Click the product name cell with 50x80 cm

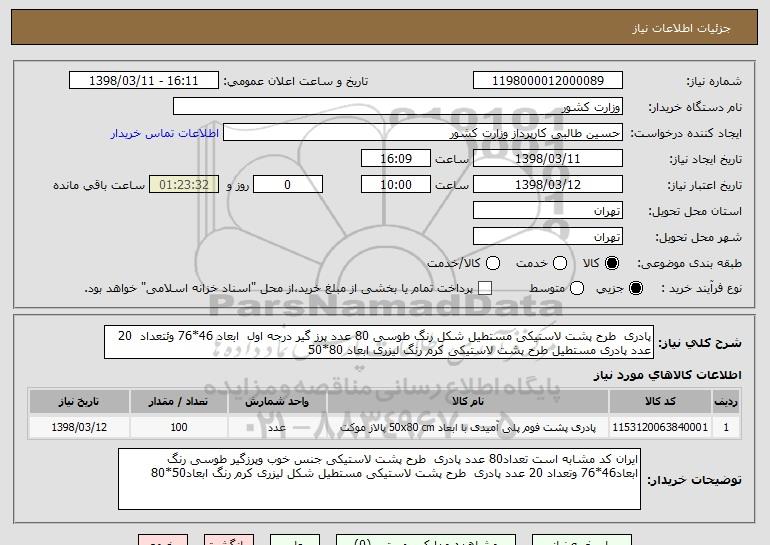468,427
